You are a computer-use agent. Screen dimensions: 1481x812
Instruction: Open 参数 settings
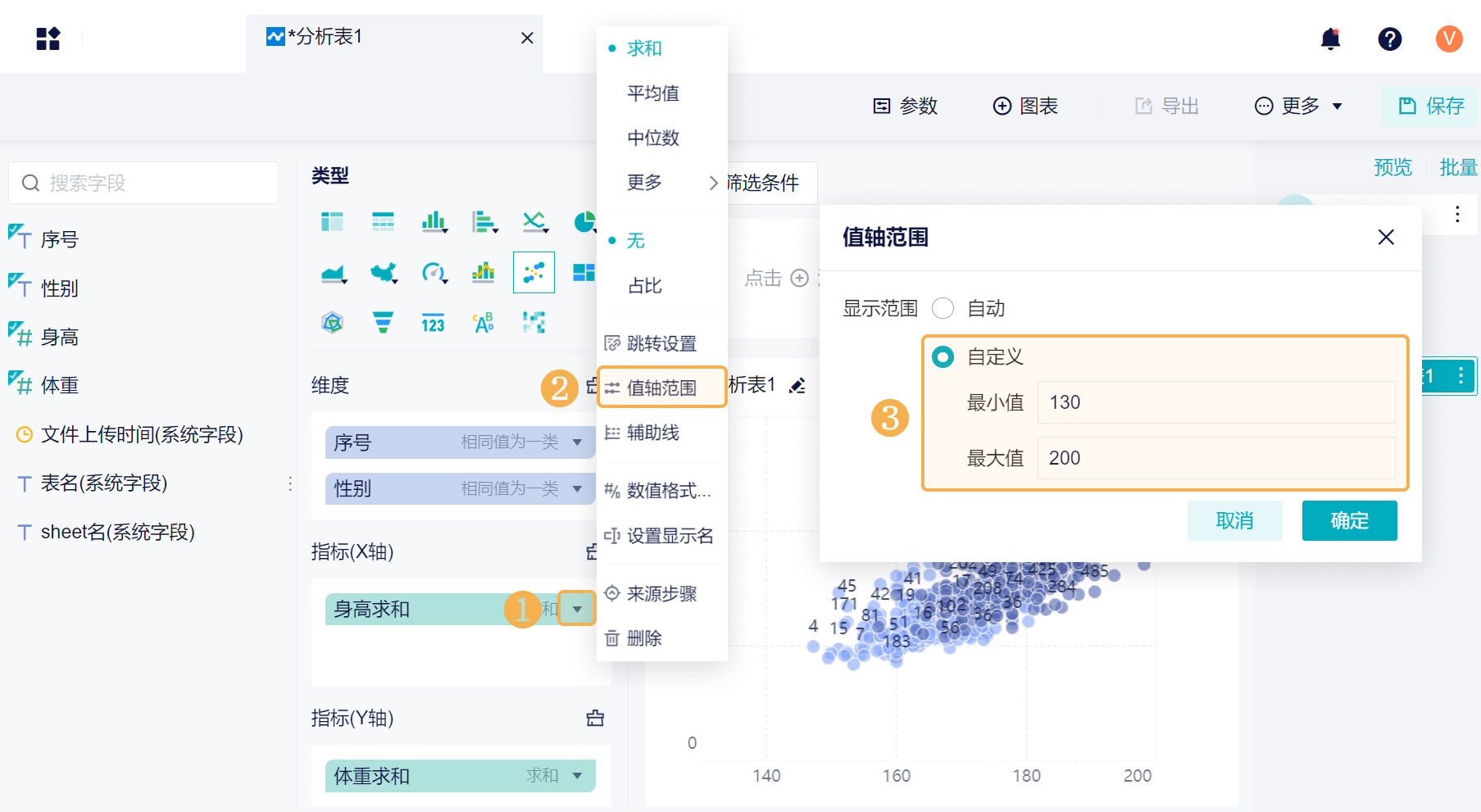pos(906,107)
